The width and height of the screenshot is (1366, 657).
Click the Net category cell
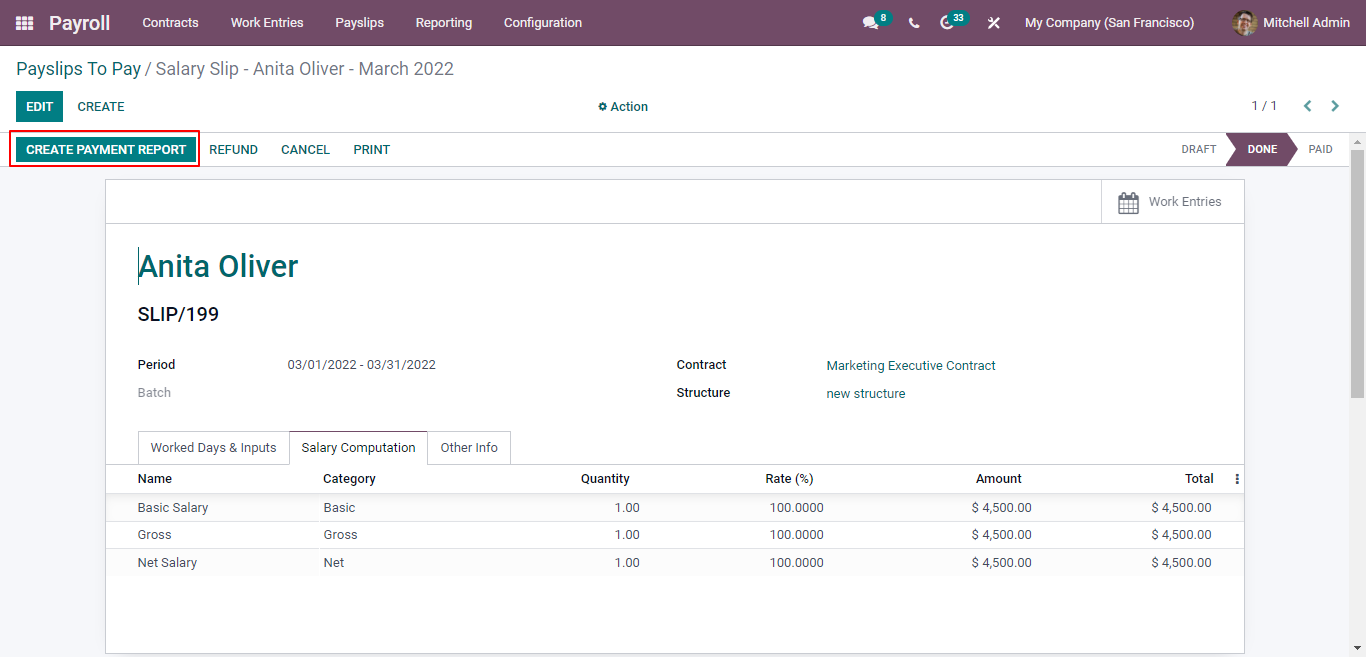[x=334, y=563]
